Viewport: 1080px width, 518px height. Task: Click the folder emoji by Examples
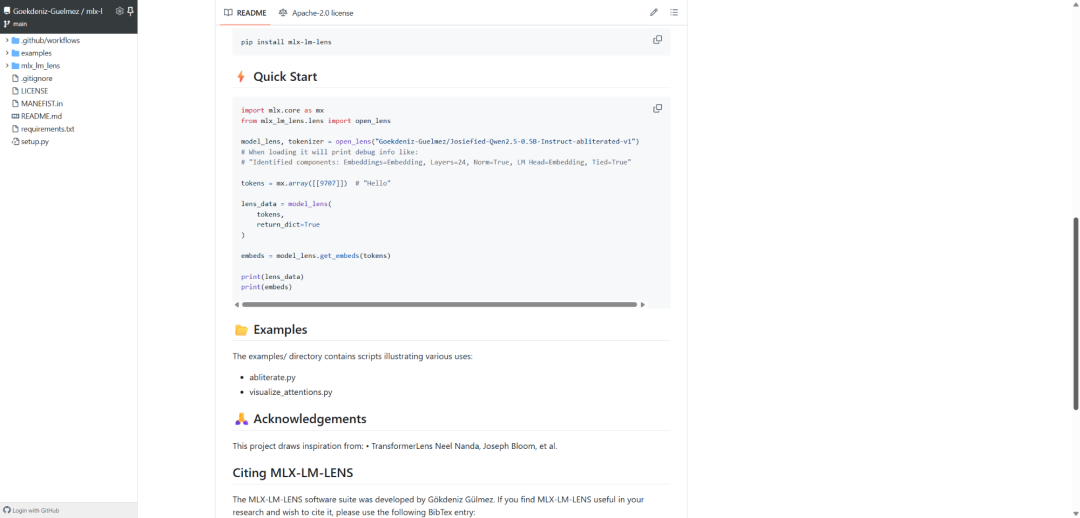tap(241, 330)
